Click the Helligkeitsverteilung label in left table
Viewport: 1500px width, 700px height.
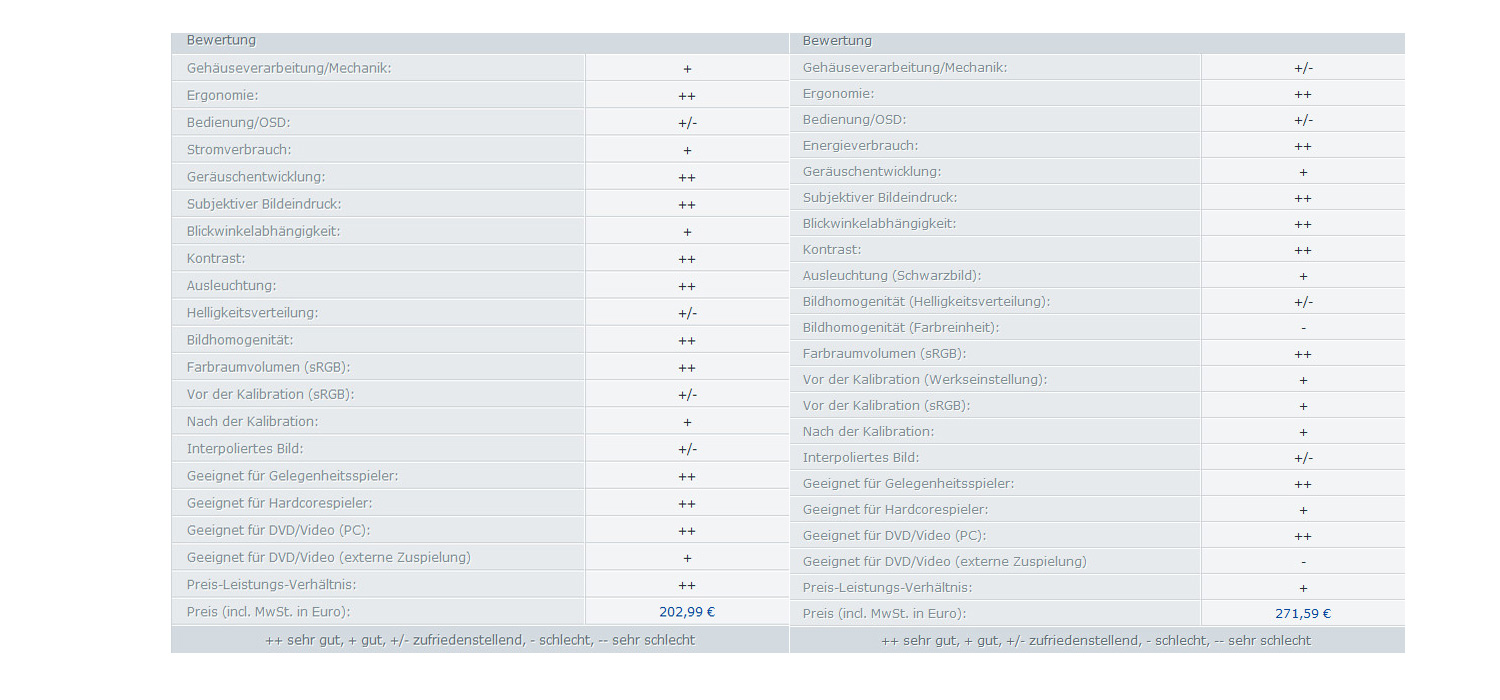pyautogui.click(x=252, y=313)
